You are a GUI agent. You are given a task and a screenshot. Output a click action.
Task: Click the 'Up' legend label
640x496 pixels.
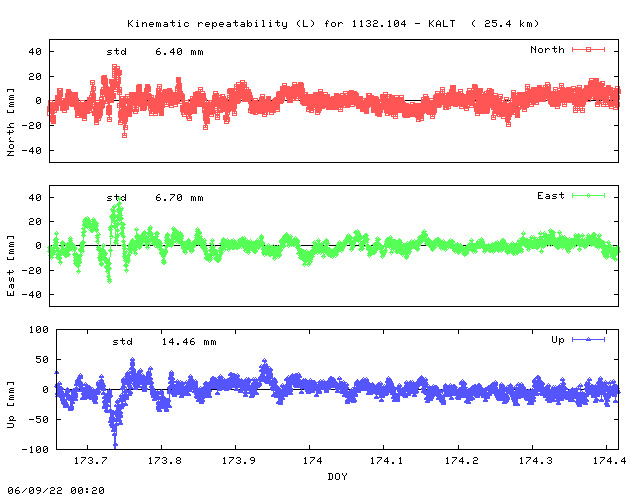(x=558, y=340)
